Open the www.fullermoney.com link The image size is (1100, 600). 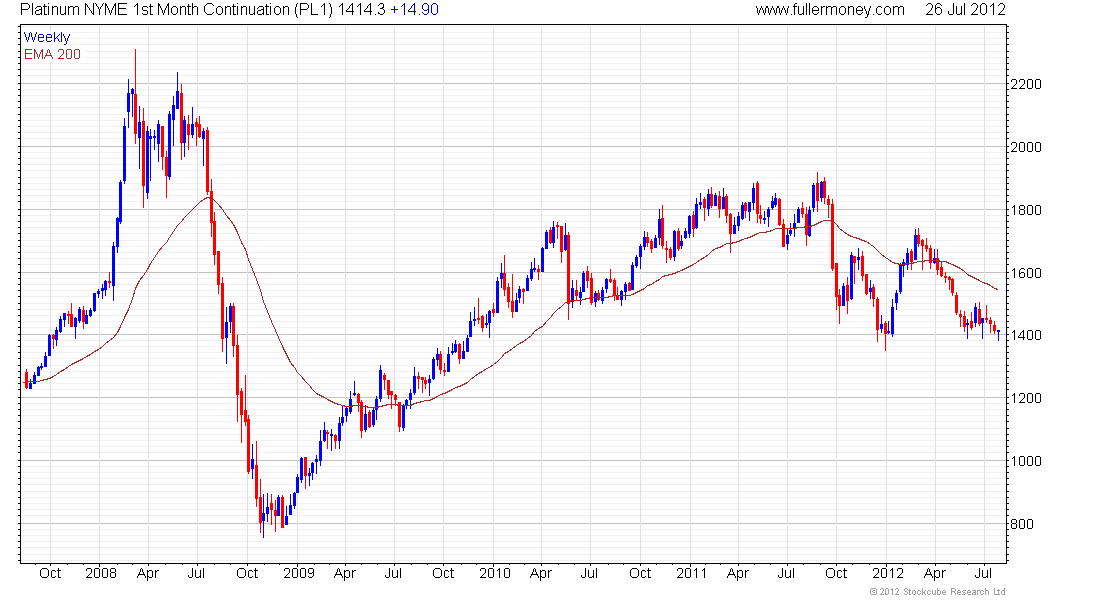coord(830,10)
